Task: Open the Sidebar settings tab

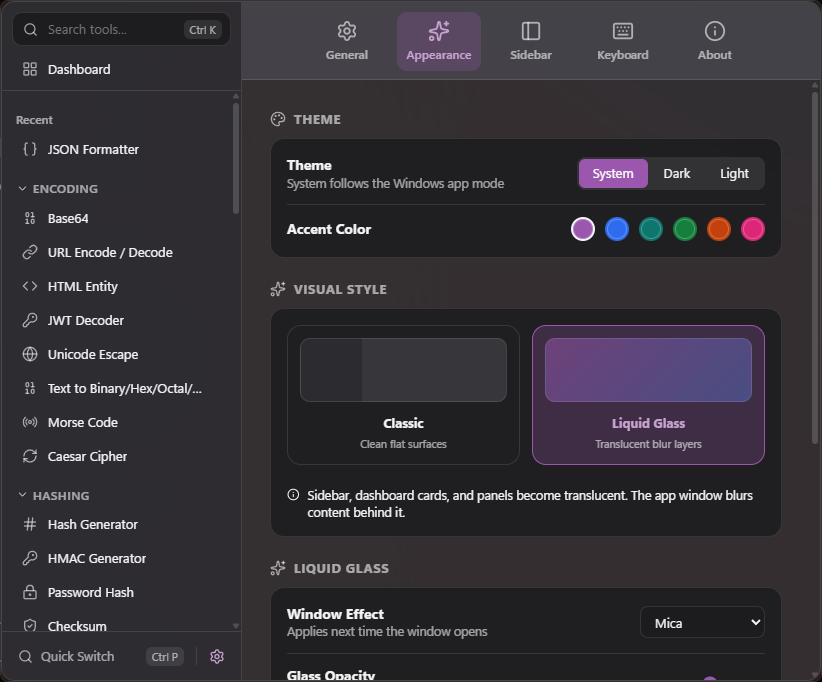Action: (531, 41)
